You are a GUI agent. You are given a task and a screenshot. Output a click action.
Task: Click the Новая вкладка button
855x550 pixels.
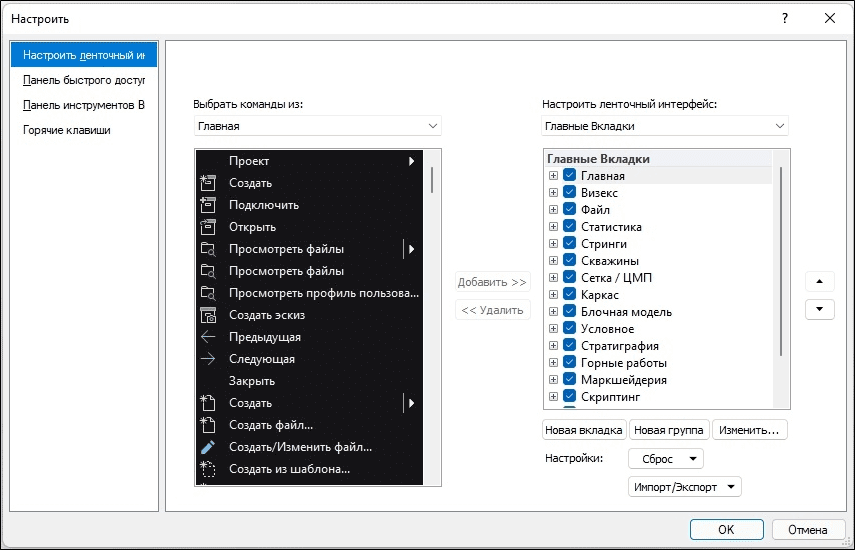pyautogui.click(x=583, y=430)
